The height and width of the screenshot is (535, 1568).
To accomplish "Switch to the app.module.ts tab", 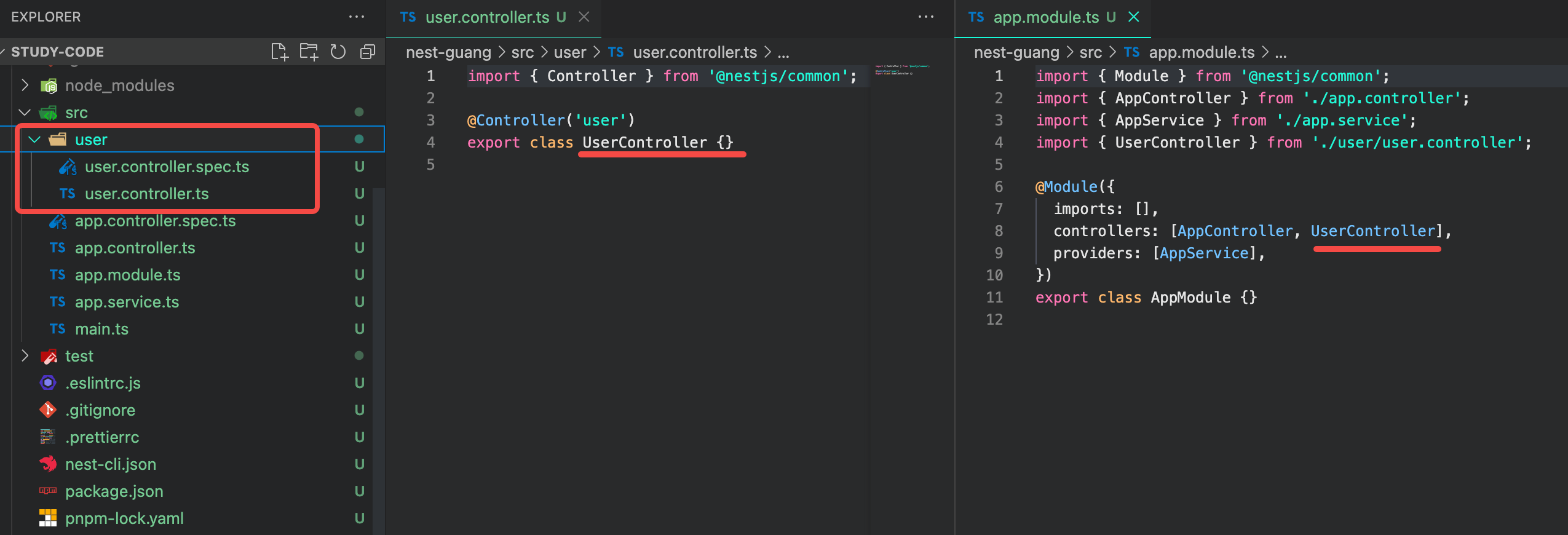I will click(x=1045, y=17).
